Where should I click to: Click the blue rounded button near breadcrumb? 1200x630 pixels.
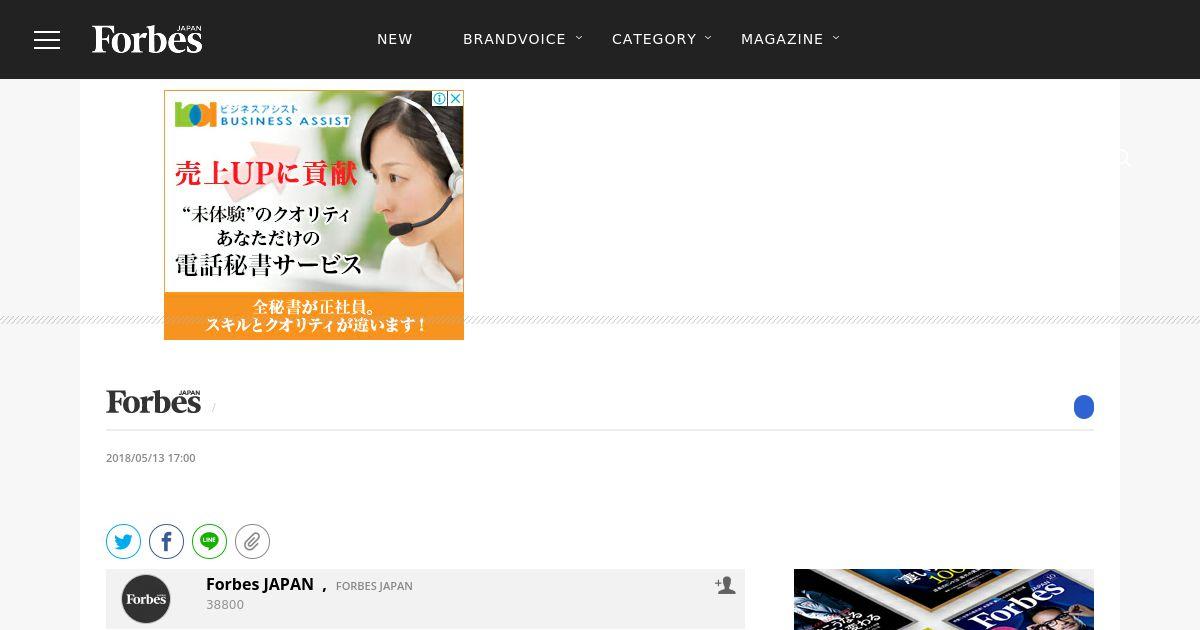point(1084,407)
